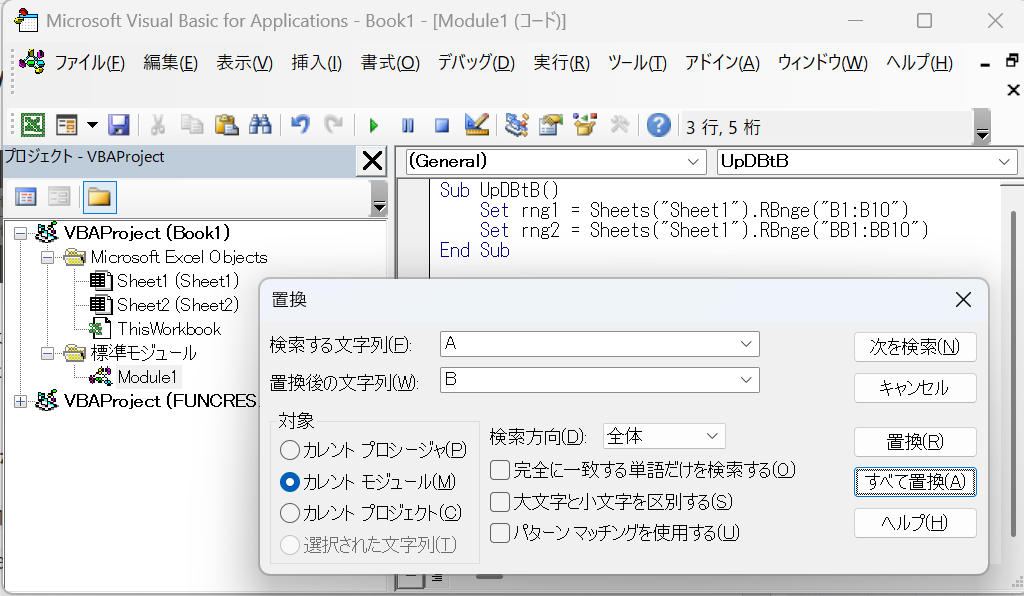Open the デバッグ(D) menu
Image resolution: width=1024 pixels, height=596 pixels.
476,63
